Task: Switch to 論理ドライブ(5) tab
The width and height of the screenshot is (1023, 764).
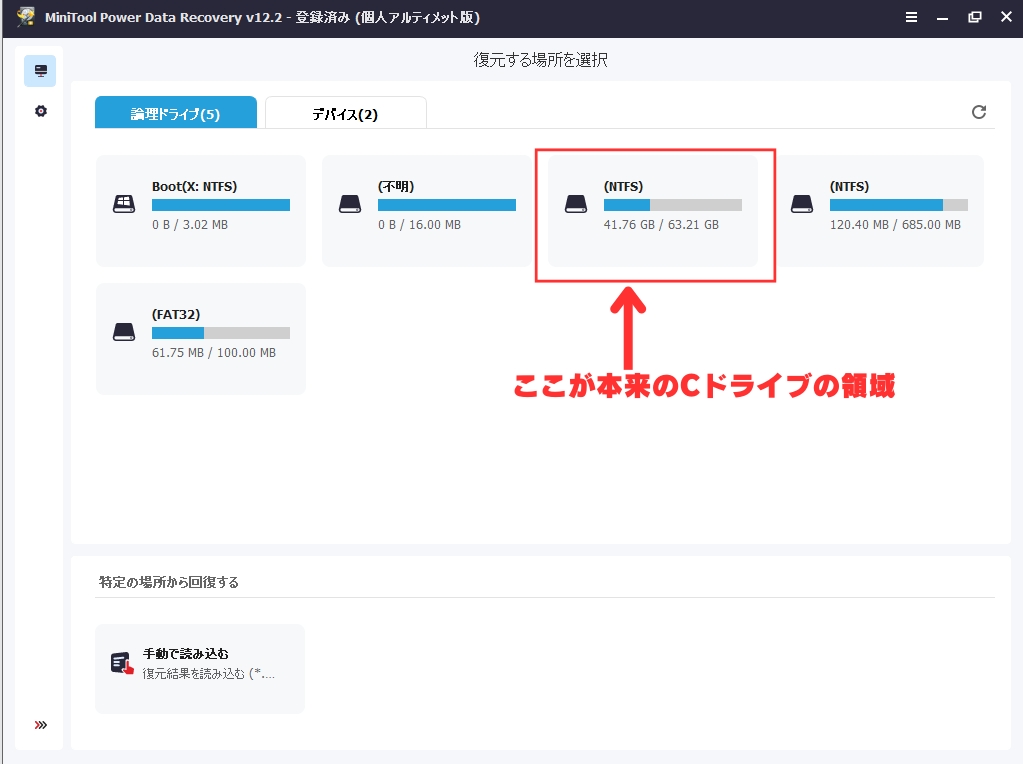Action: [176, 113]
